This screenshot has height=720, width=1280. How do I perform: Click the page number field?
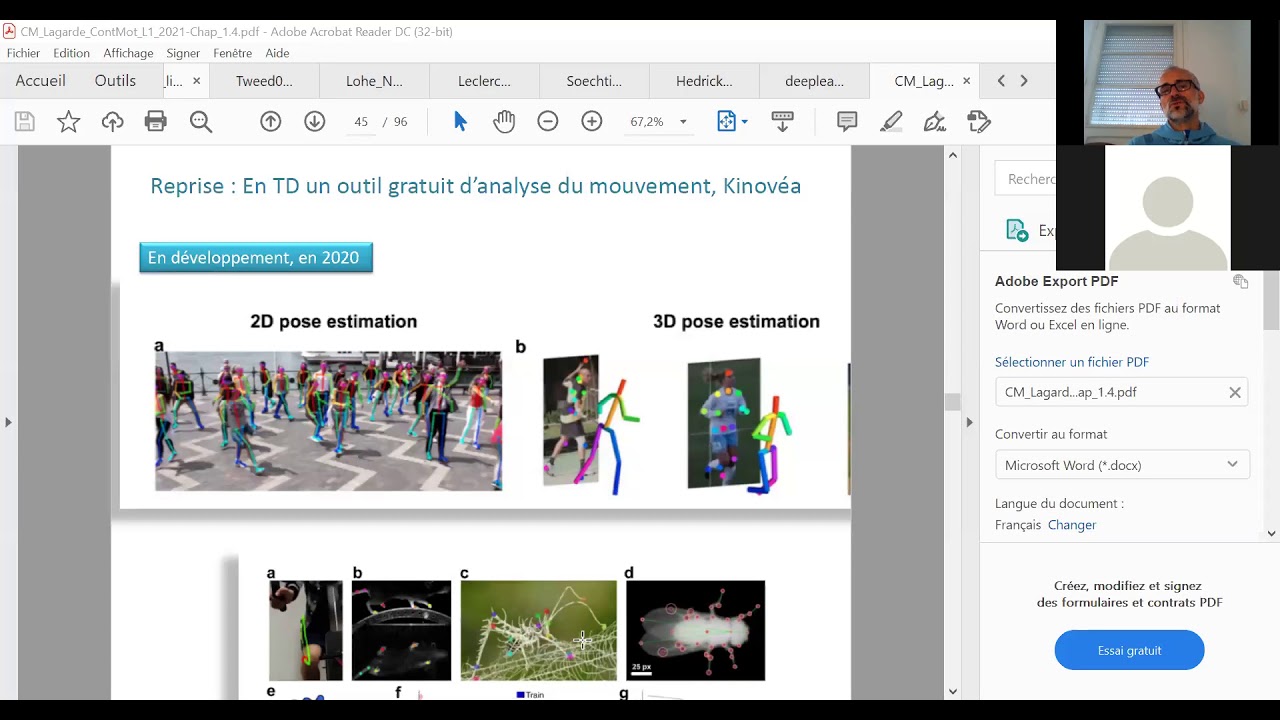[x=361, y=122]
